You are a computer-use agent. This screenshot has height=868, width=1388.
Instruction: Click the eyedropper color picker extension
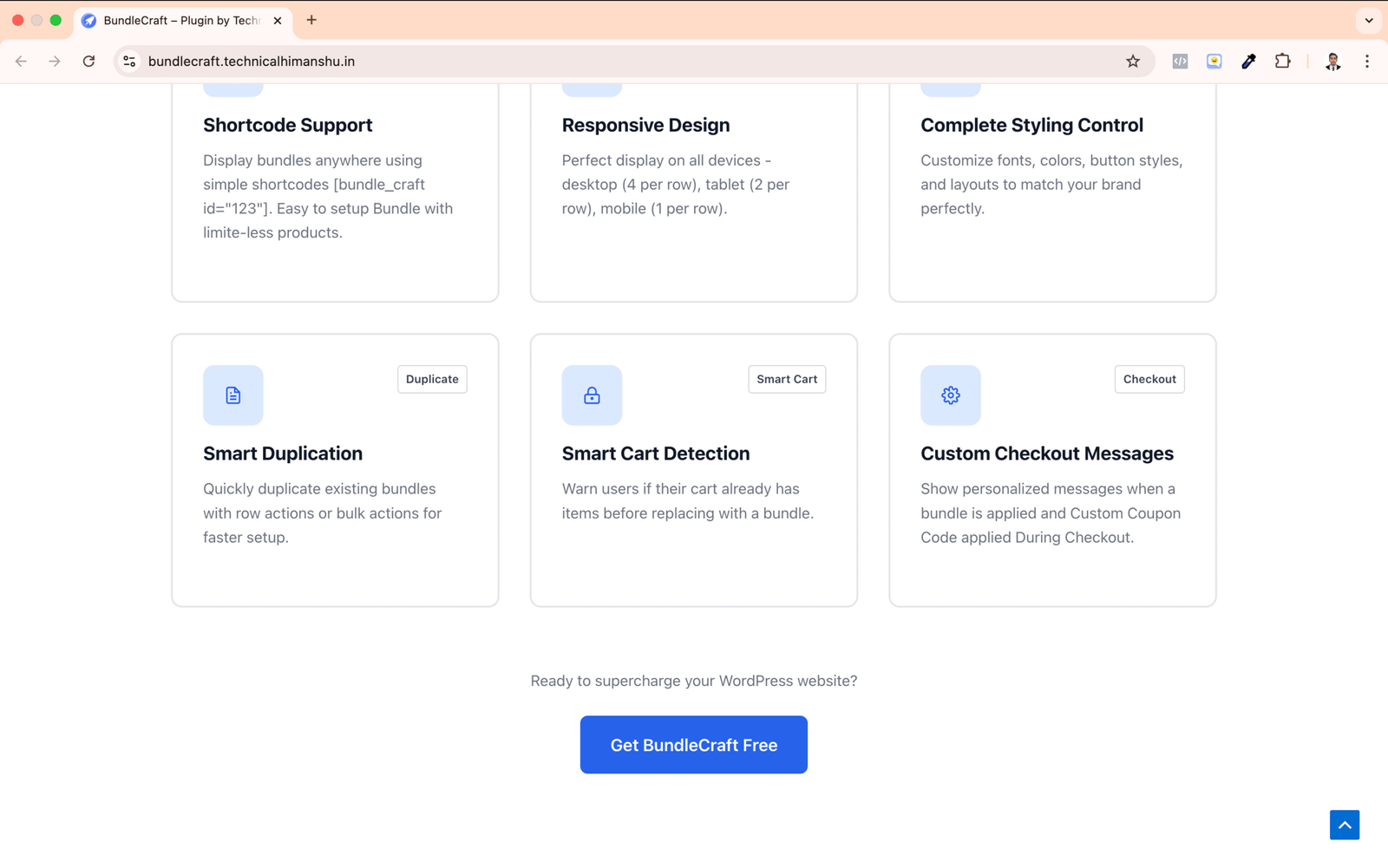[x=1248, y=62]
